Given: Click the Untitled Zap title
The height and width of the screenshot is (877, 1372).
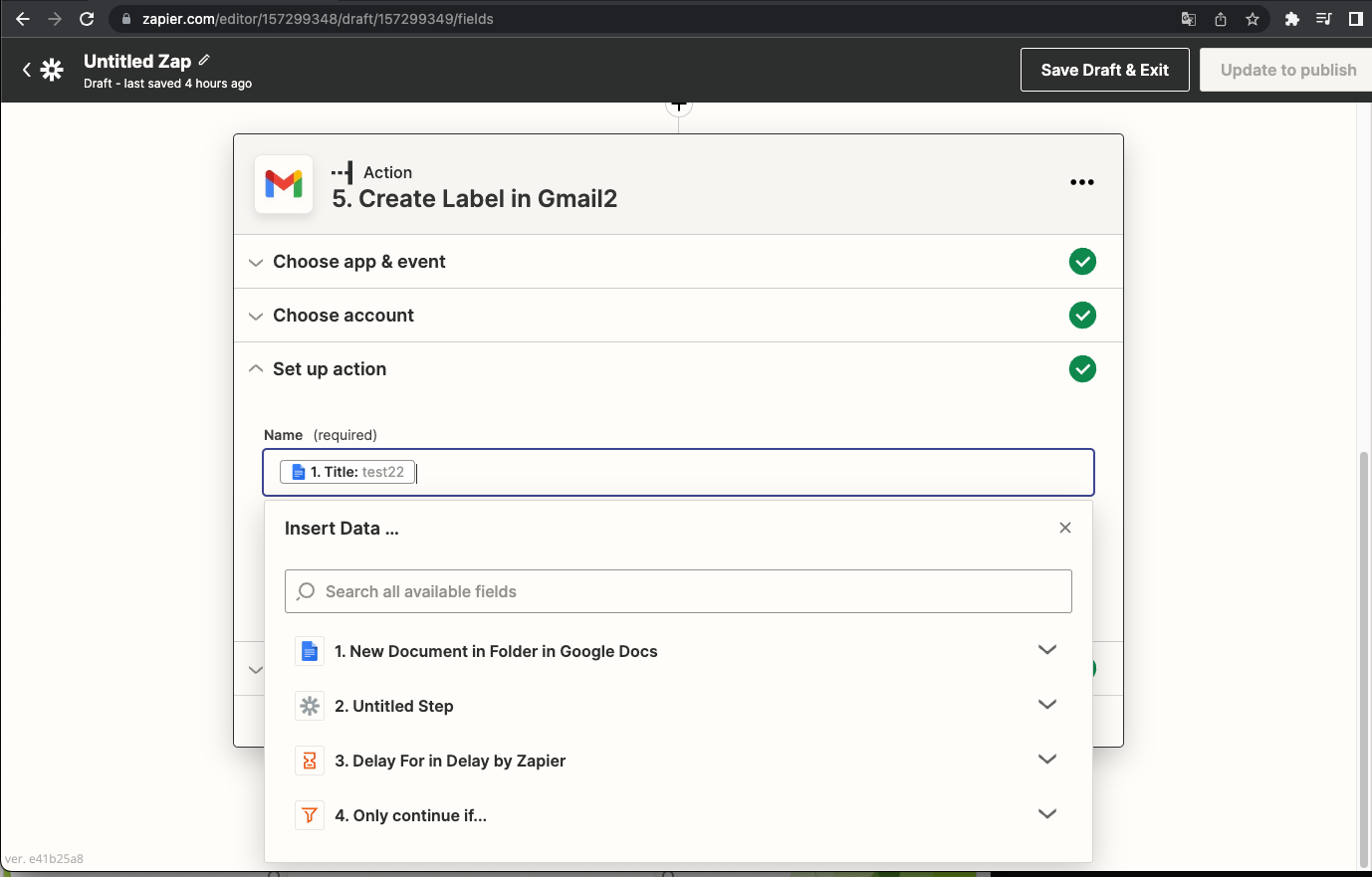Looking at the screenshot, I should [137, 62].
